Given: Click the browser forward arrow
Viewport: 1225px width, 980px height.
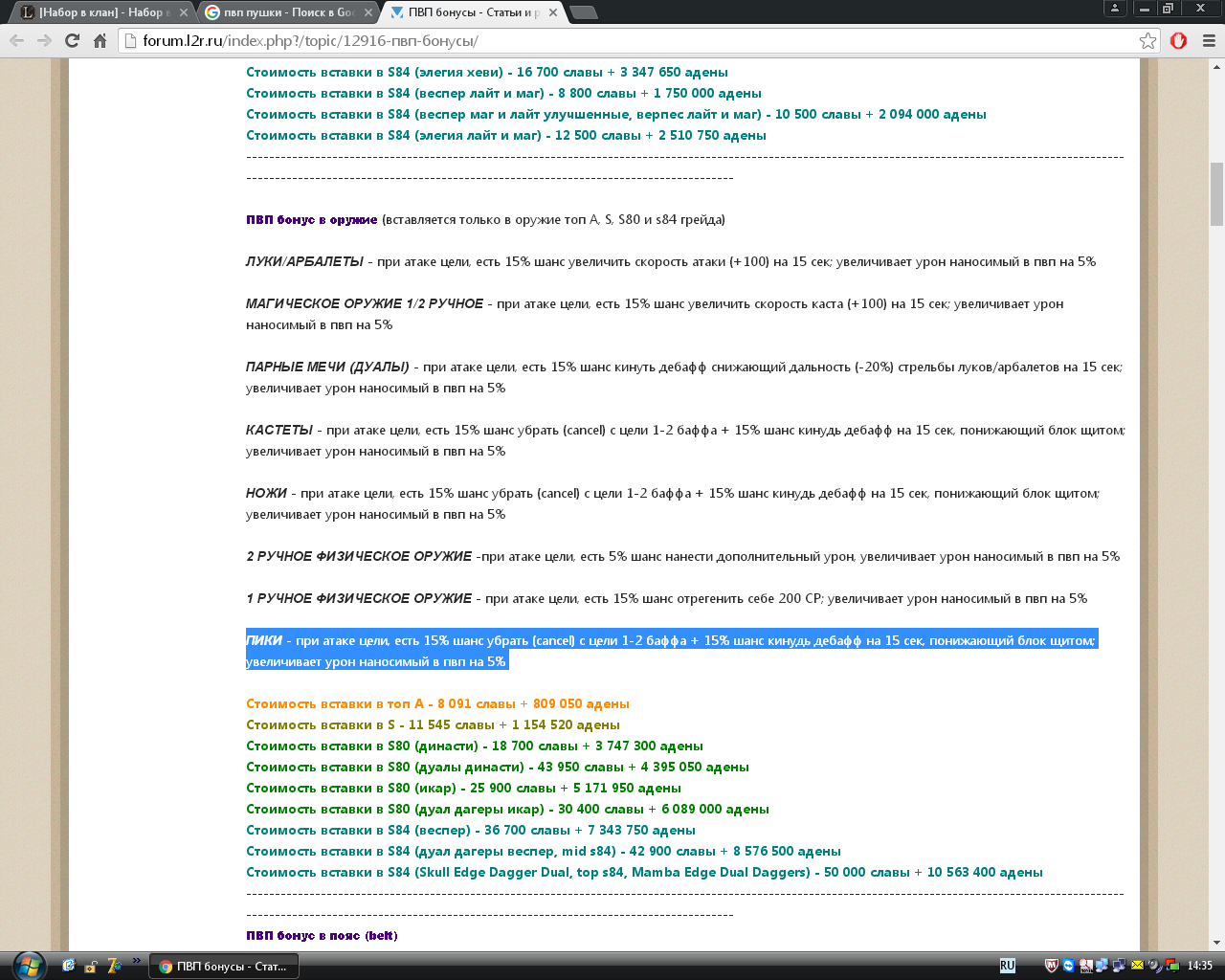Looking at the screenshot, I should click(44, 40).
